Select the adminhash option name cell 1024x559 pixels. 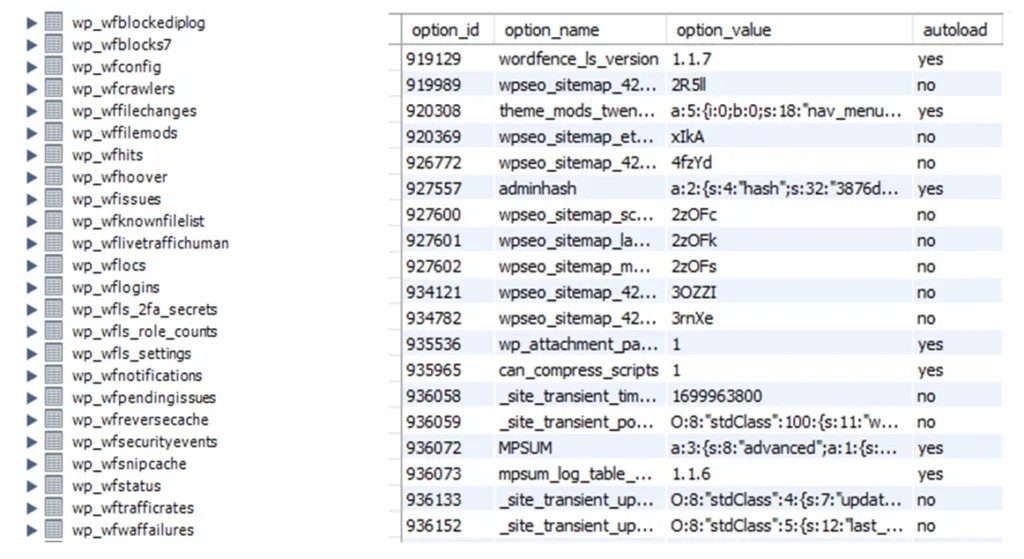click(x=579, y=189)
